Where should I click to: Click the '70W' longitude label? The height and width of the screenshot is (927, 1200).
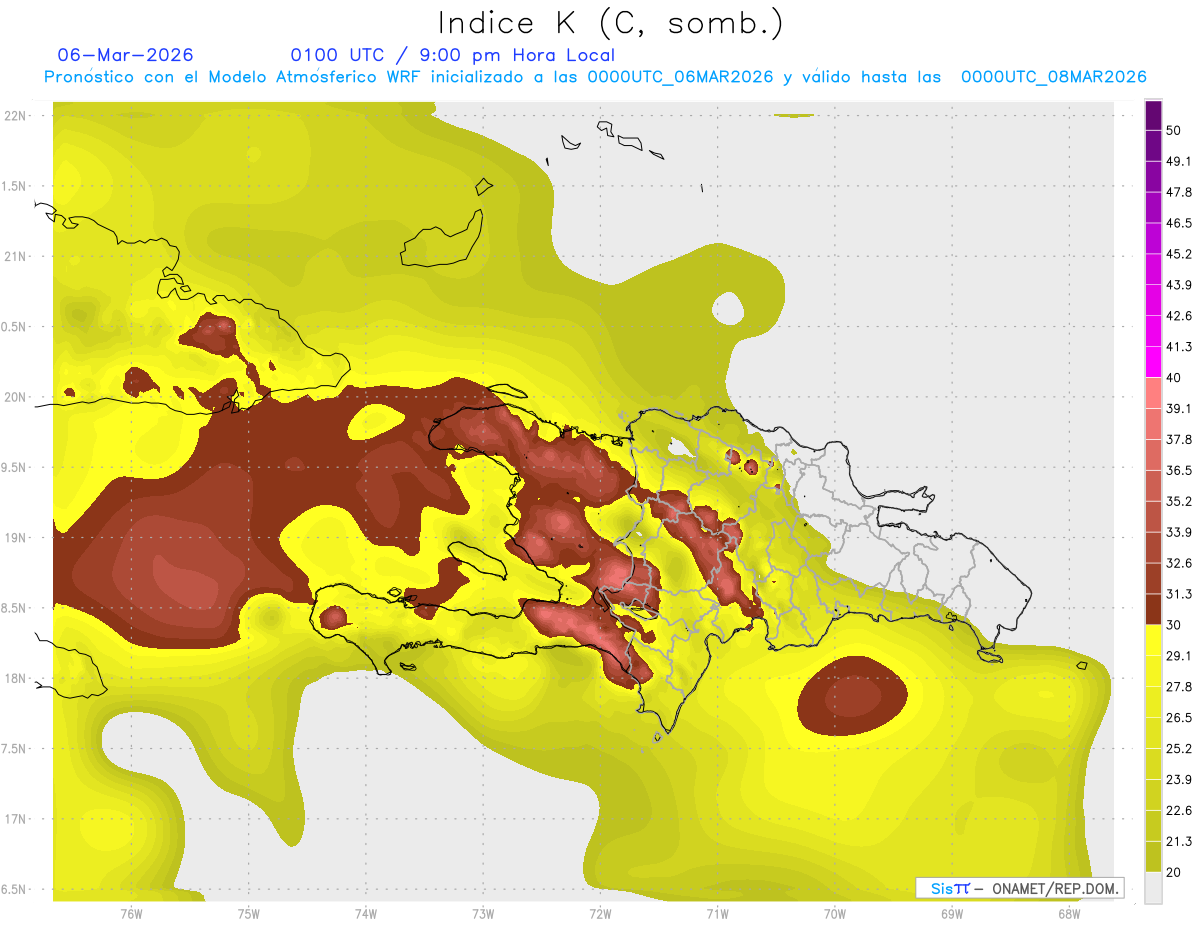point(834,914)
